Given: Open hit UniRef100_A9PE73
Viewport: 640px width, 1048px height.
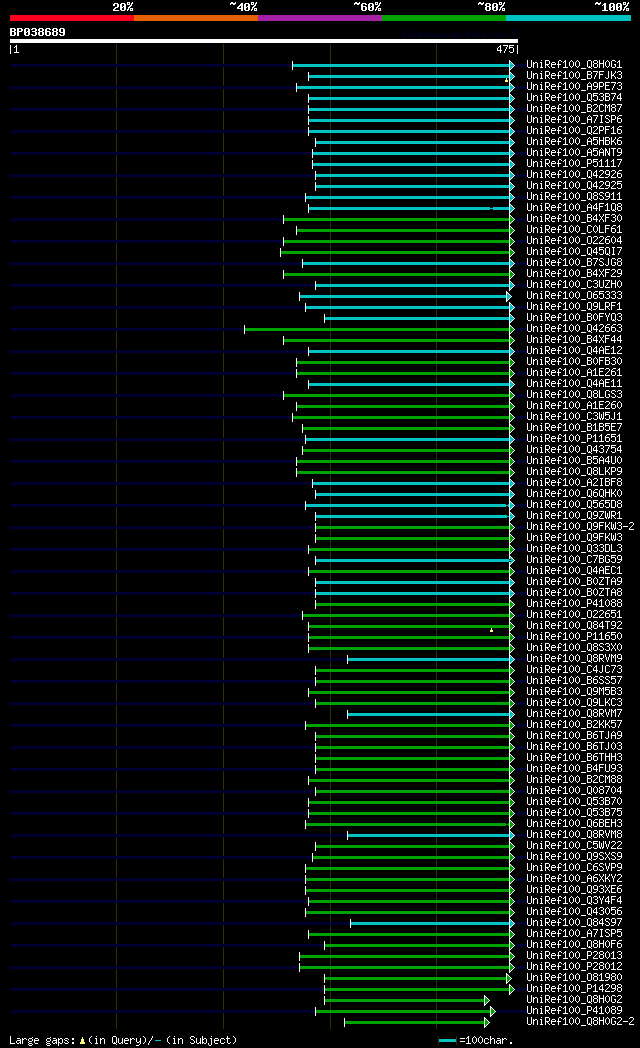Looking at the screenshot, I should (574, 87).
